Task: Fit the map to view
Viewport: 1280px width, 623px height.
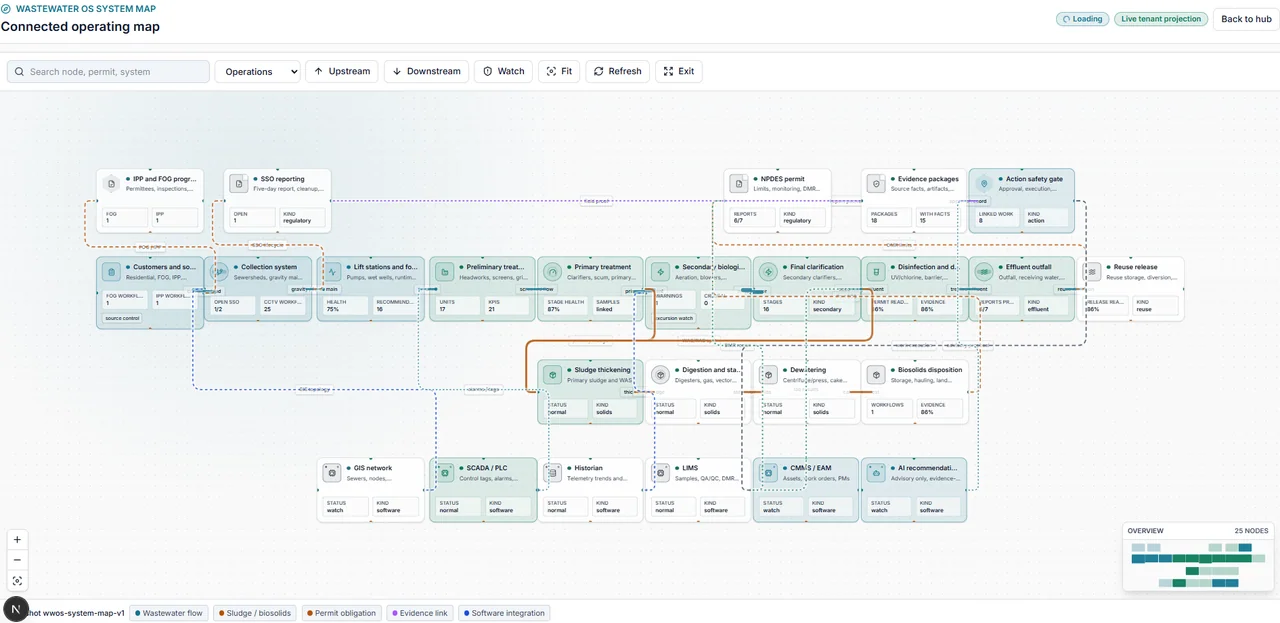Action: 559,71
